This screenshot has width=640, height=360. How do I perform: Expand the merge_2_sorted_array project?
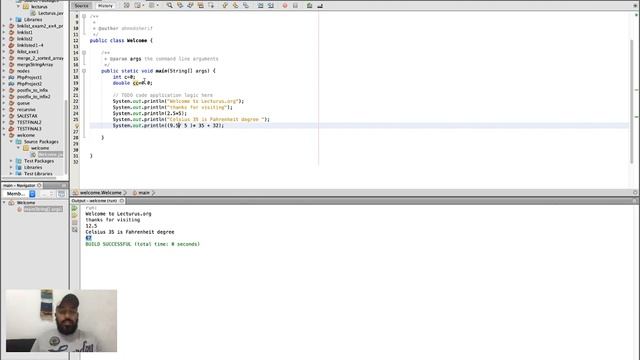coord(4,58)
